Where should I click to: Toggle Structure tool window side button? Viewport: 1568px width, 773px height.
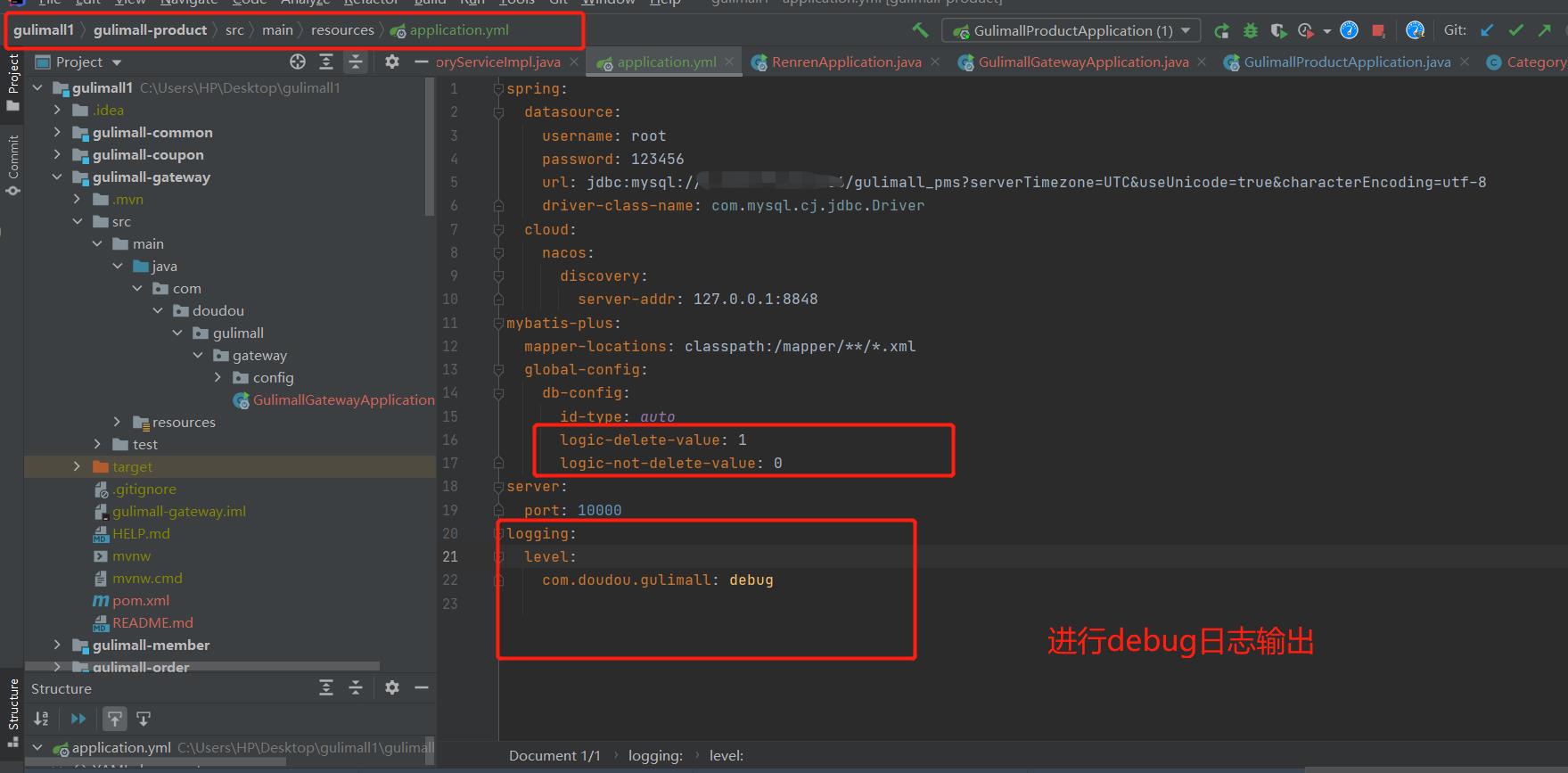(12, 712)
